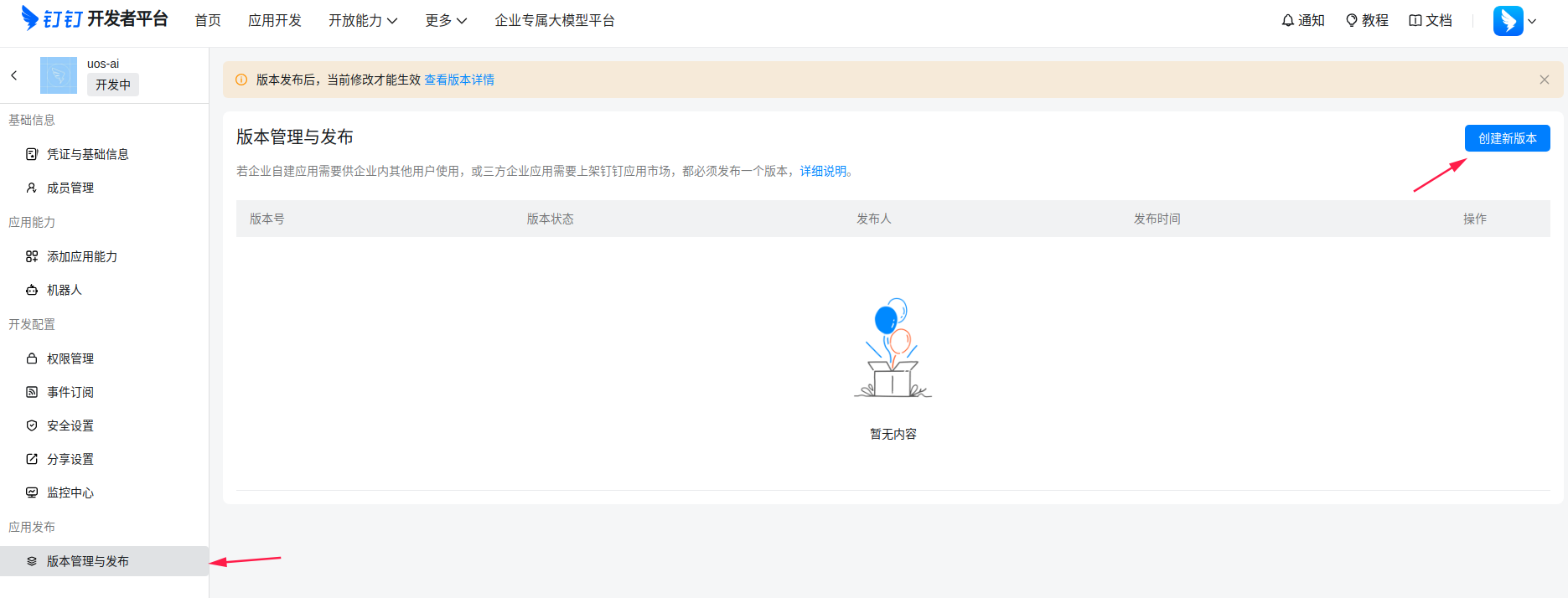Click the 凭证与基础信息 sidebar icon
This screenshot has width=1568, height=598.
click(x=32, y=154)
